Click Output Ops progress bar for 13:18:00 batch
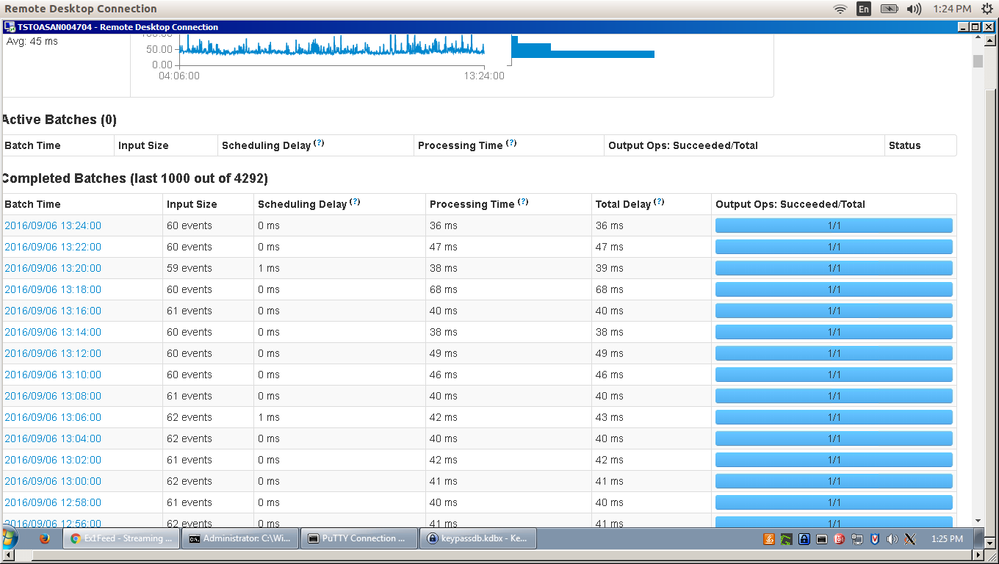 pos(833,290)
